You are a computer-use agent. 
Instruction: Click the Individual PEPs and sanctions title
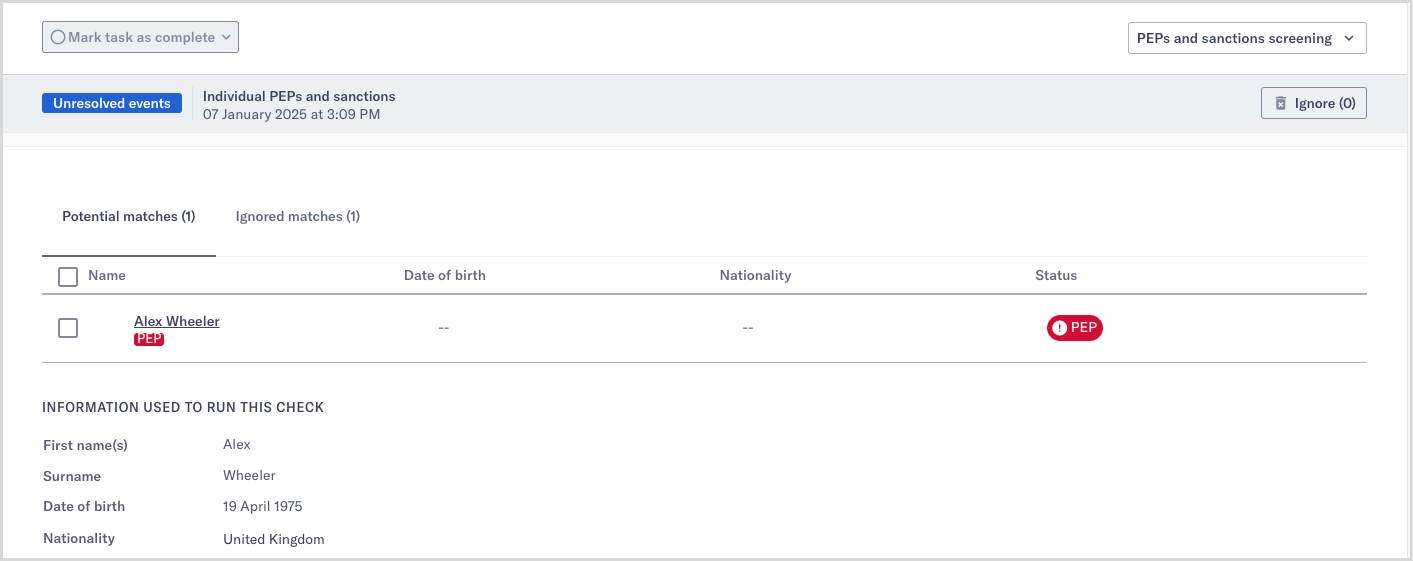pos(299,96)
